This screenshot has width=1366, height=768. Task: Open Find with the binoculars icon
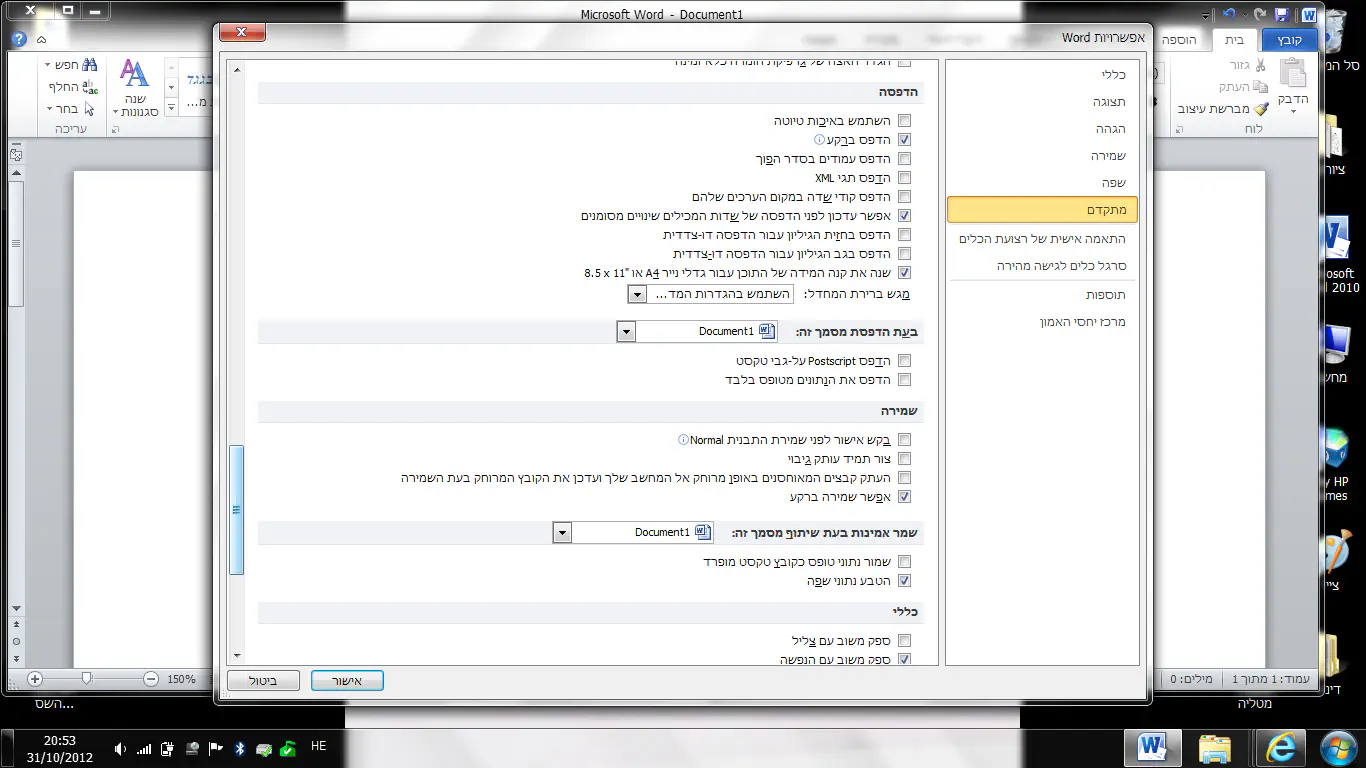[x=89, y=65]
